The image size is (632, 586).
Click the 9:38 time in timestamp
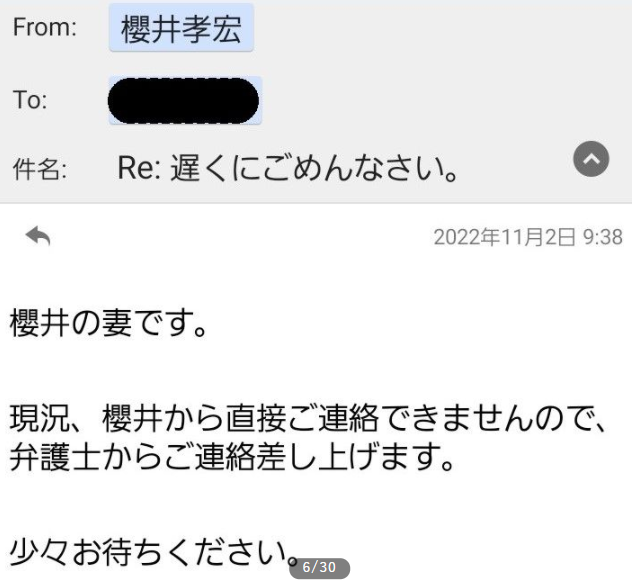603,237
